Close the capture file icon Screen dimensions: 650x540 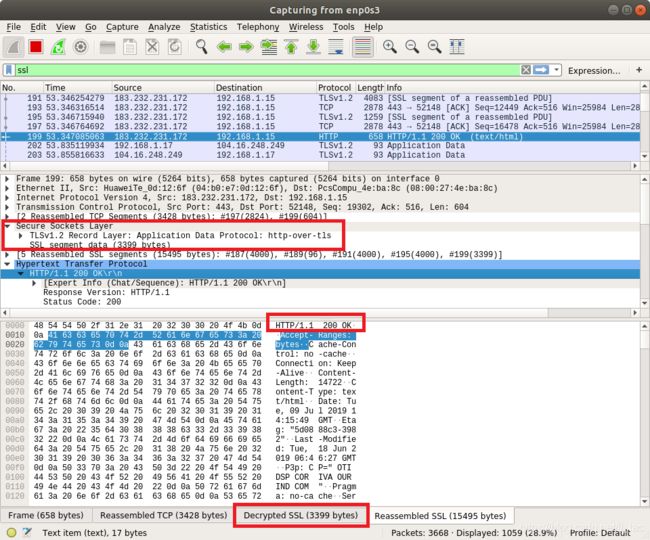coord(152,47)
